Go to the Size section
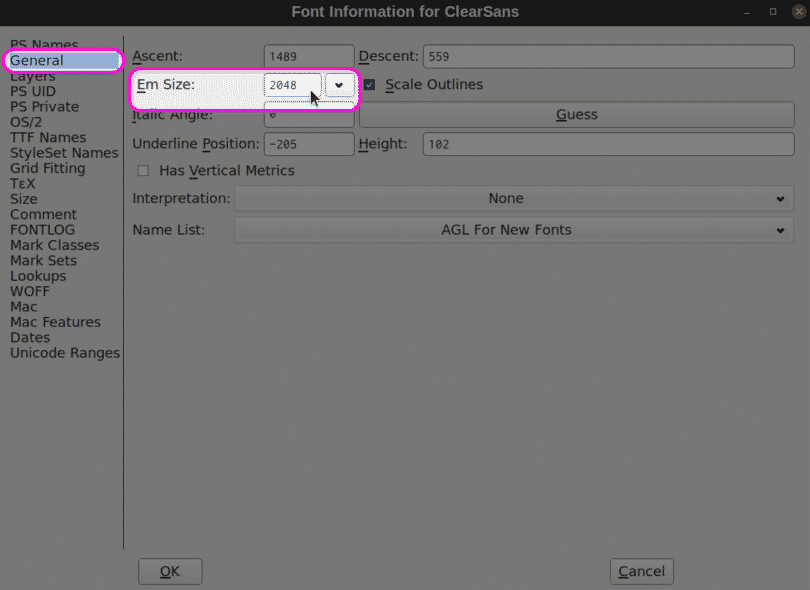Image resolution: width=810 pixels, height=590 pixels. [24, 199]
